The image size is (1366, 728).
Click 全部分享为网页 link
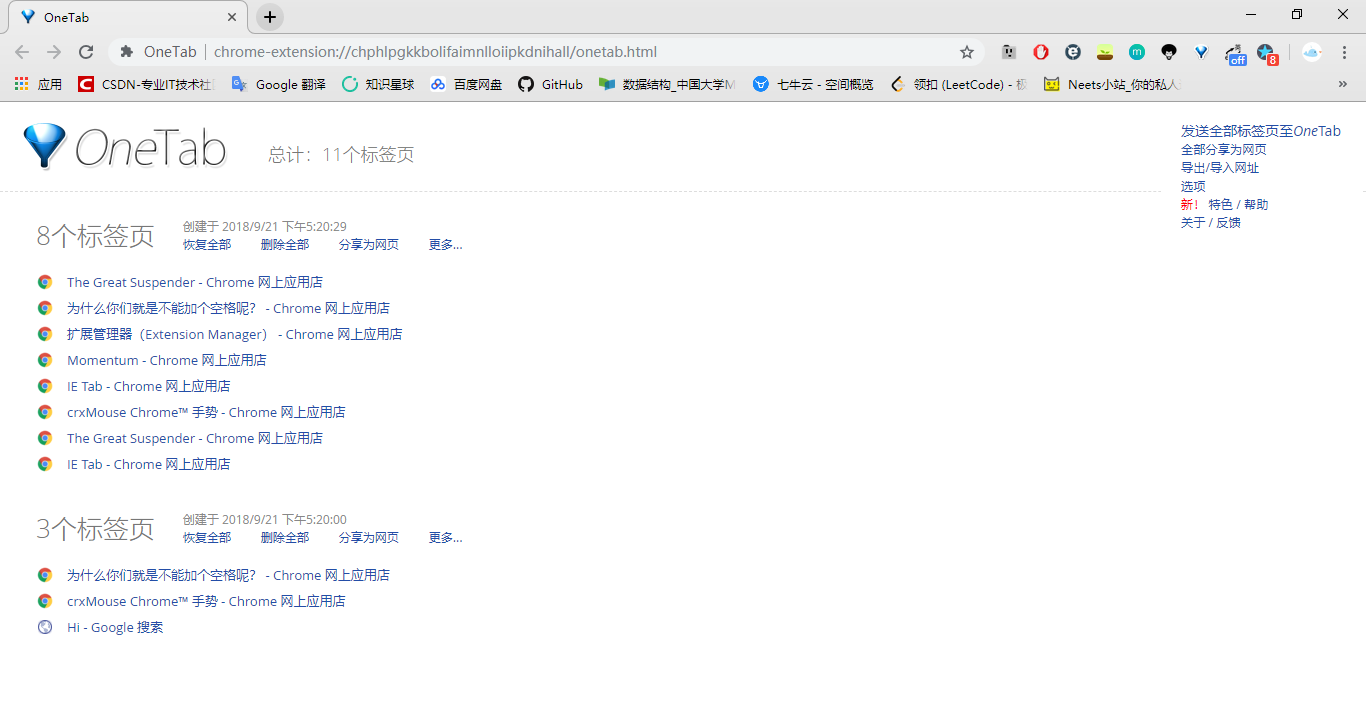[1223, 150]
